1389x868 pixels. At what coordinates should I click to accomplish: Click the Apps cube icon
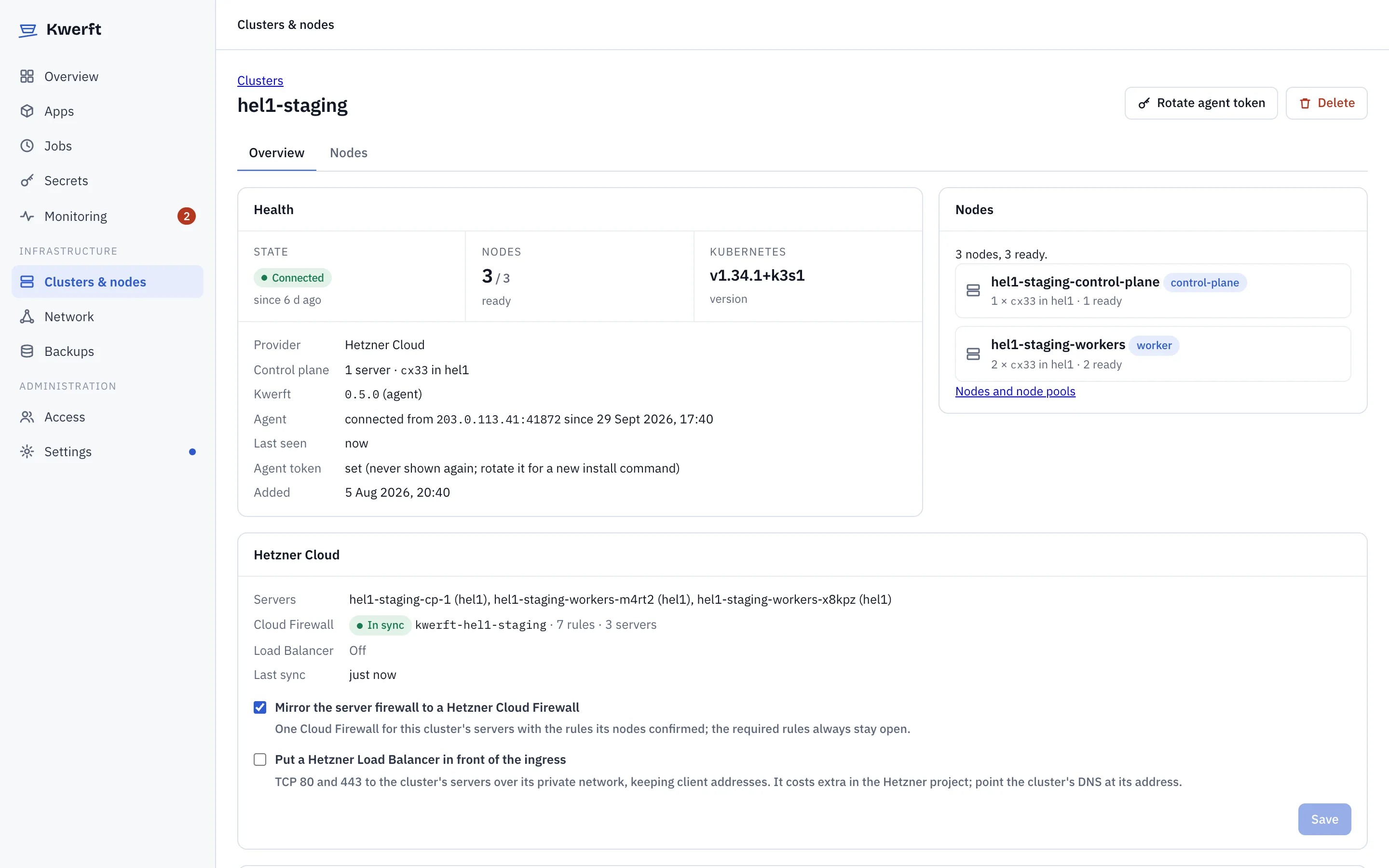click(x=27, y=111)
